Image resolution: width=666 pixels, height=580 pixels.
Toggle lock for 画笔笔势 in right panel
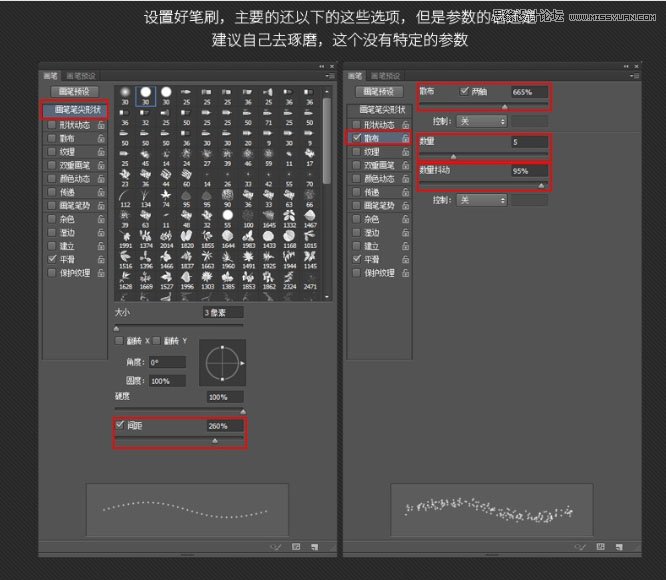406,206
